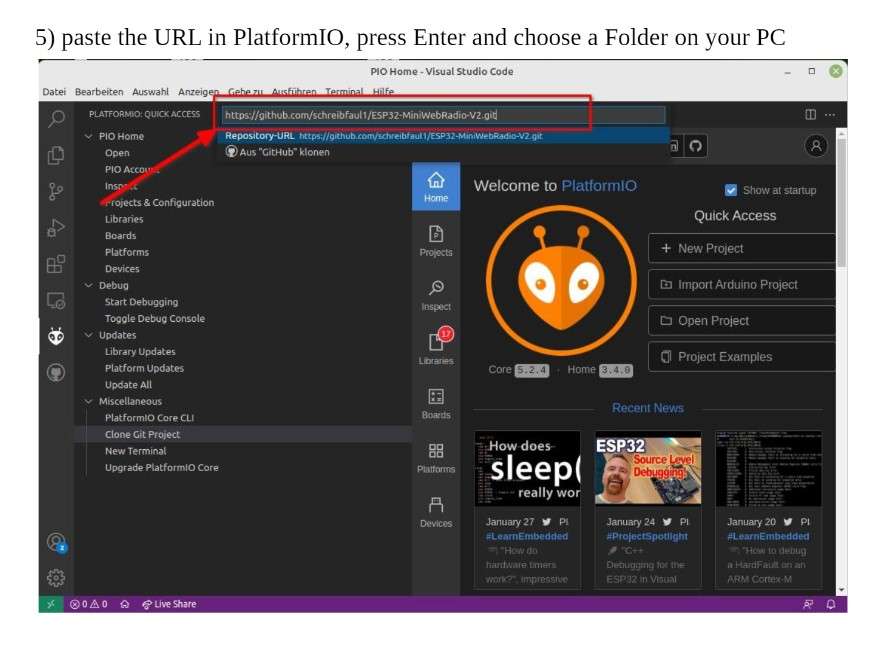Open Platforms in the PIO Home sidebar

pos(436,458)
